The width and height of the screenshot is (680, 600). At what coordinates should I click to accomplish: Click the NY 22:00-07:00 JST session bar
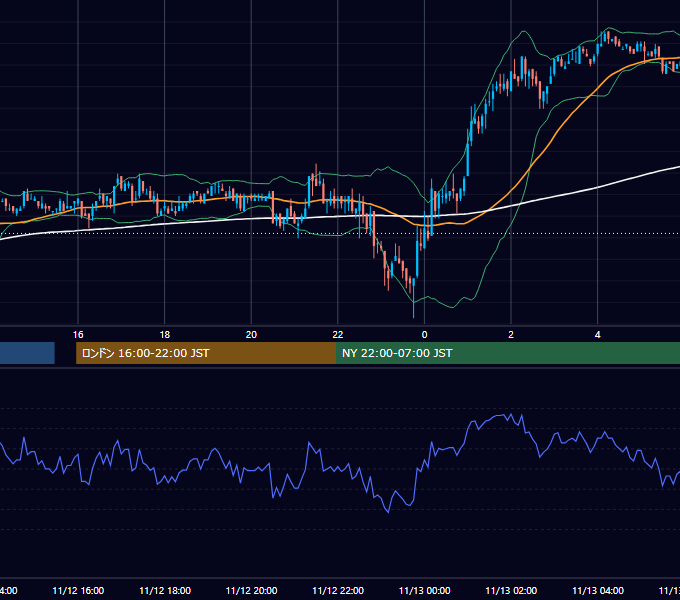508,353
